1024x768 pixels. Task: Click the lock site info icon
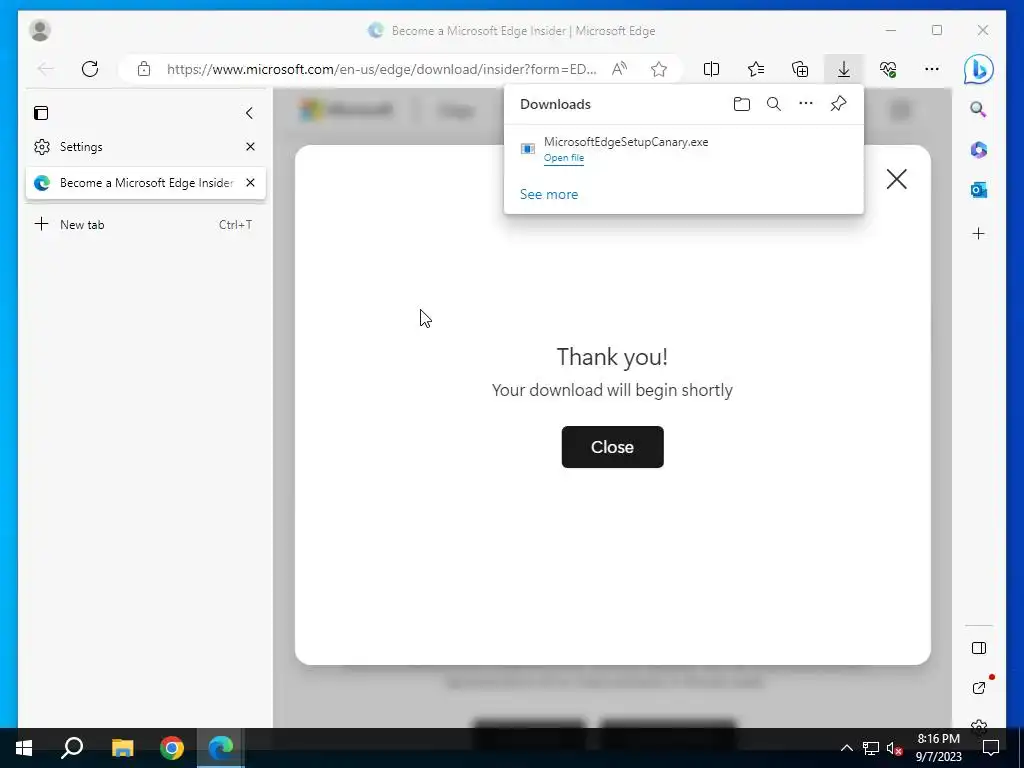click(144, 69)
